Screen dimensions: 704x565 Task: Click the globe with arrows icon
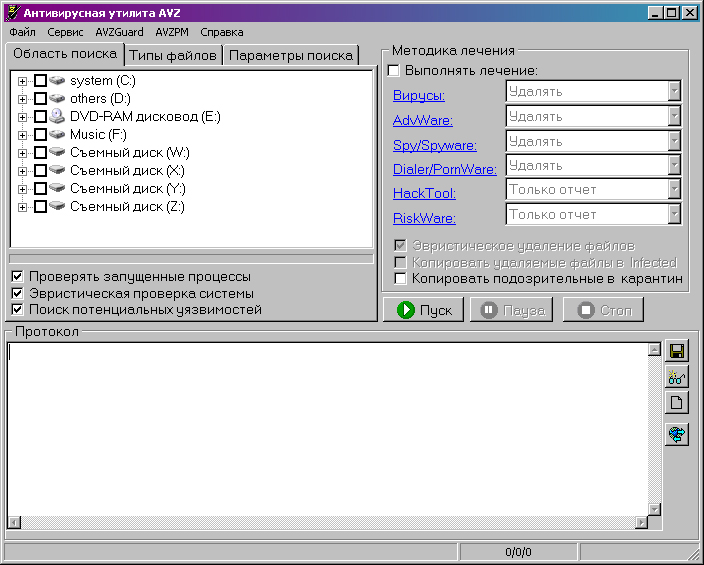tap(677, 434)
